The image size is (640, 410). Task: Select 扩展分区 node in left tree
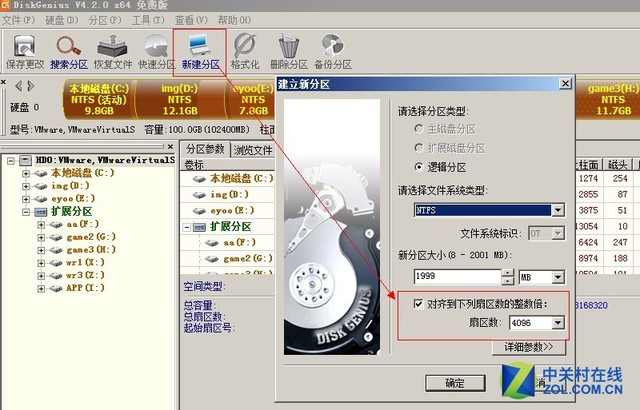(71, 211)
